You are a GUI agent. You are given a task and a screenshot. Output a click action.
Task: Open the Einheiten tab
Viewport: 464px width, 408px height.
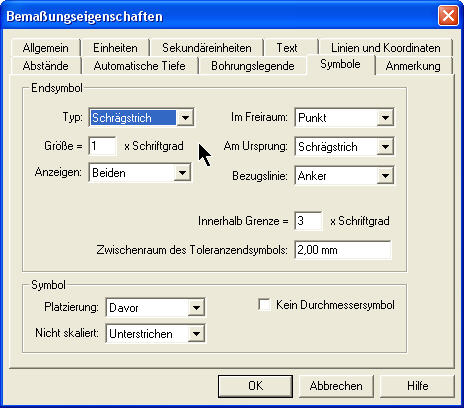(115, 48)
